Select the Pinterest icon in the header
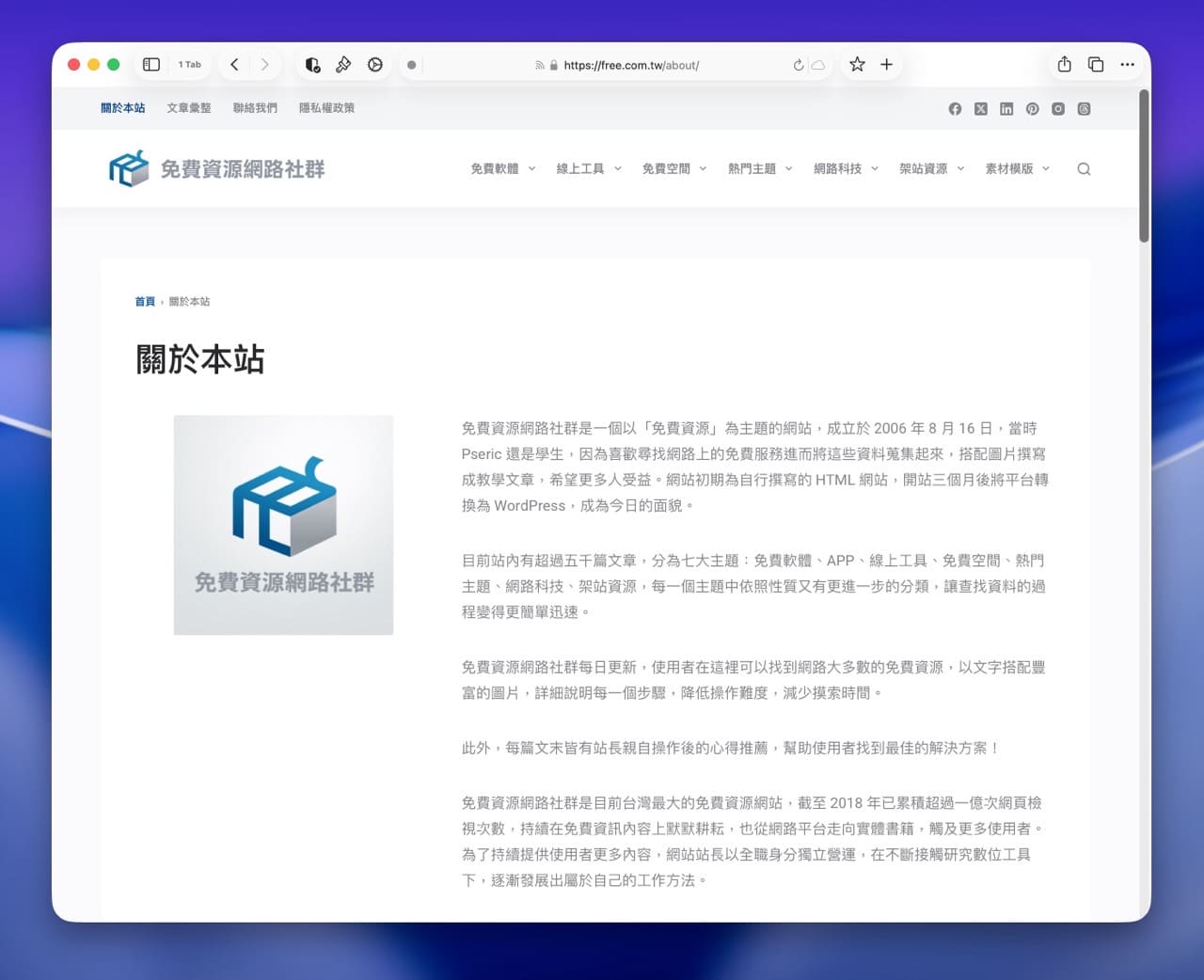1204x980 pixels. point(1032,108)
